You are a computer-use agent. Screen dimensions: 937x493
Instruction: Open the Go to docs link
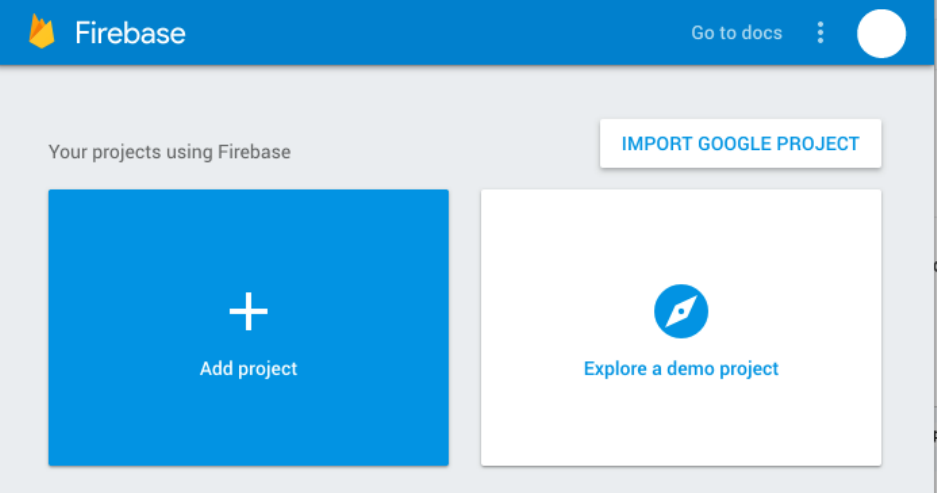pyautogui.click(x=736, y=33)
